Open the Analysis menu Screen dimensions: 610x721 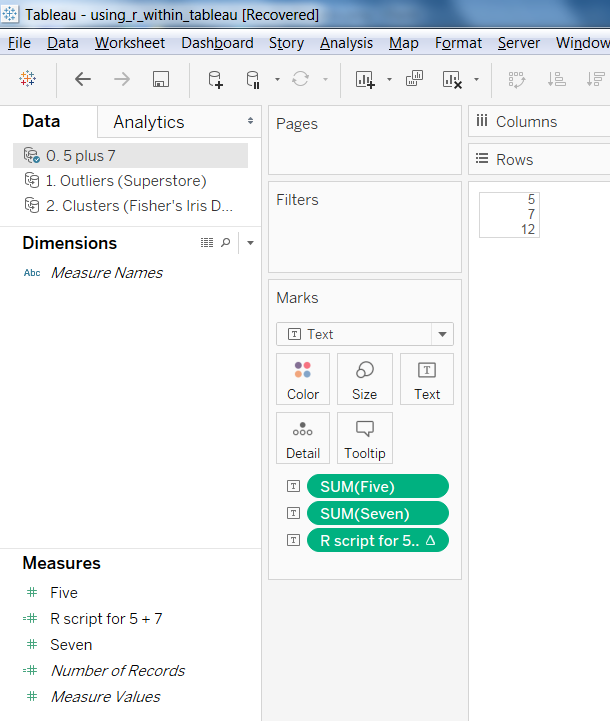[x=347, y=43]
